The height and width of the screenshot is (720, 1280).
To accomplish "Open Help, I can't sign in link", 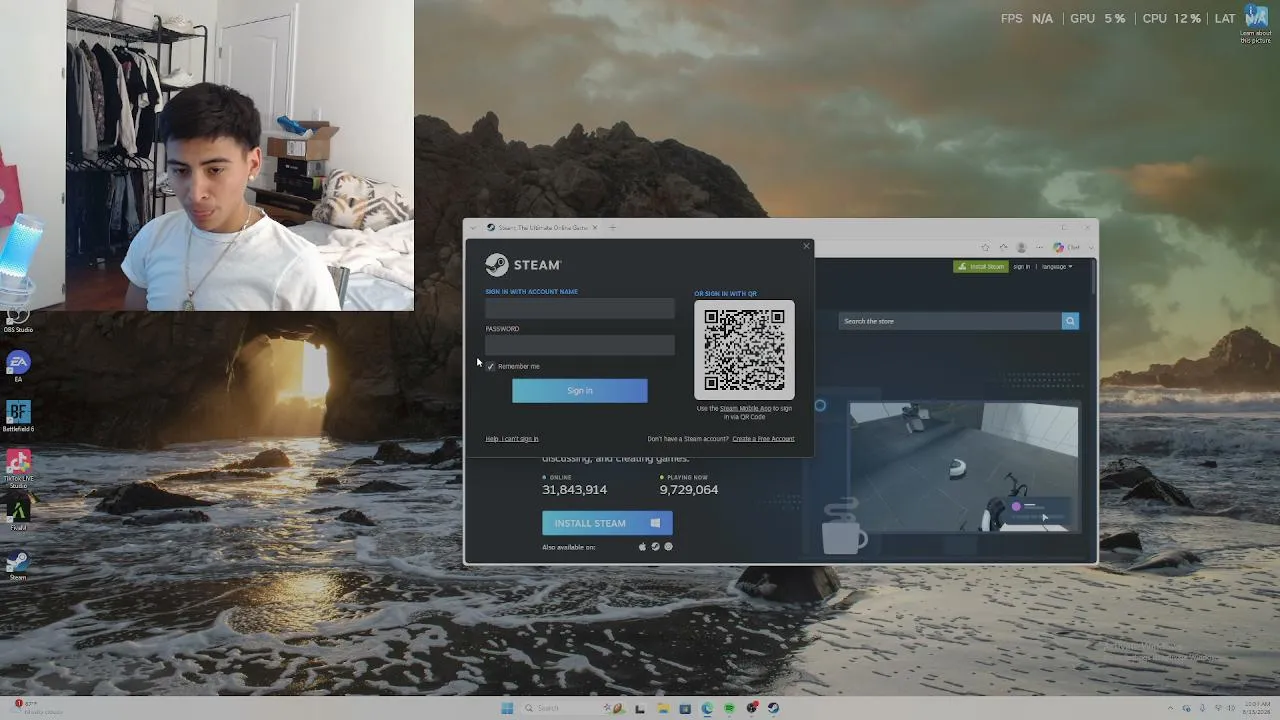I will [x=512, y=439].
